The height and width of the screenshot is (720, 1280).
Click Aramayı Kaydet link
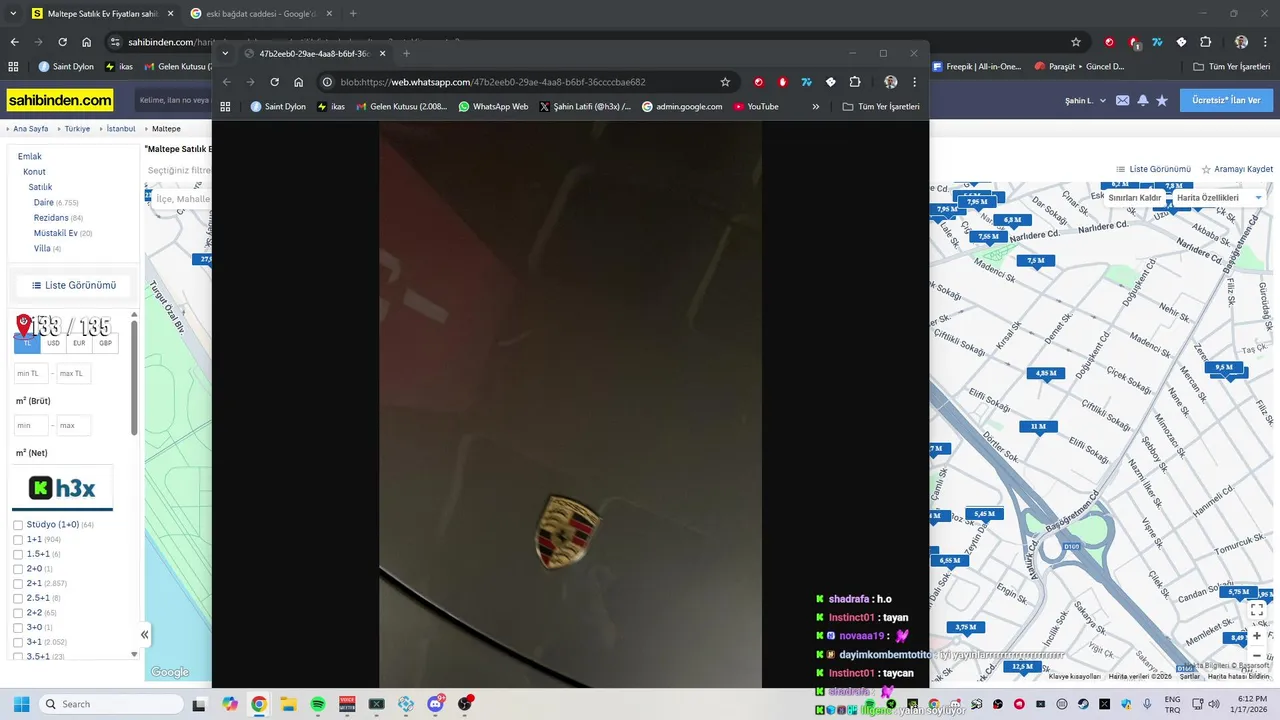pos(1237,169)
